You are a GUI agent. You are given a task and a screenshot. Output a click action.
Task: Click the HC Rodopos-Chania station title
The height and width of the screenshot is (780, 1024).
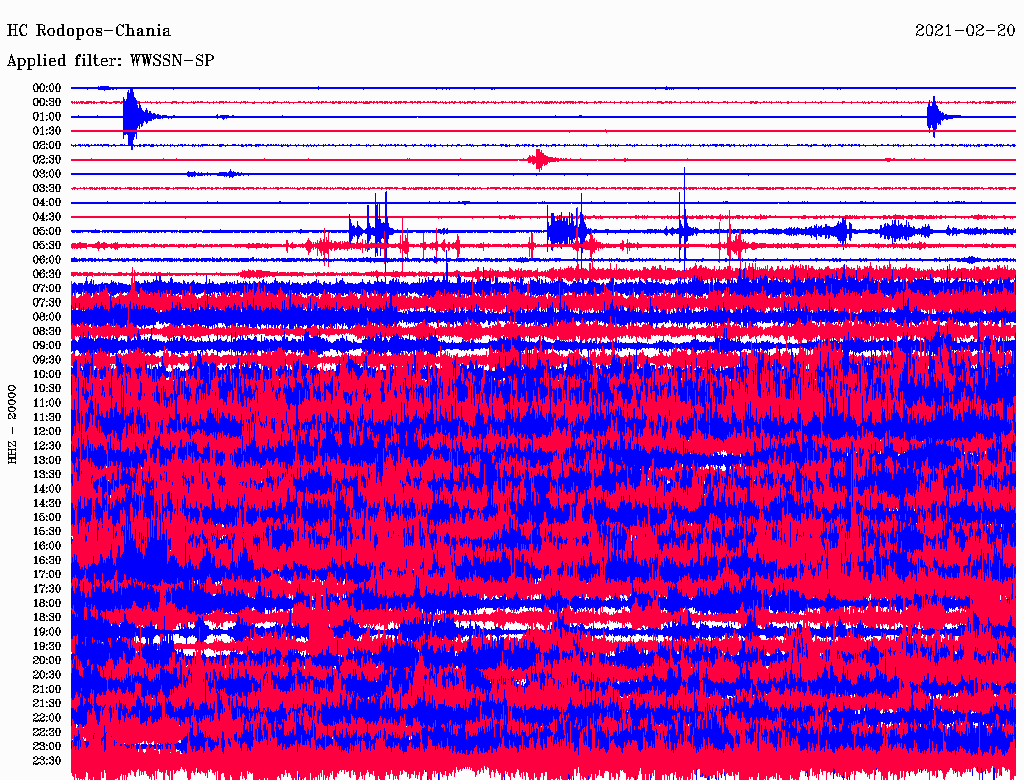click(x=89, y=31)
